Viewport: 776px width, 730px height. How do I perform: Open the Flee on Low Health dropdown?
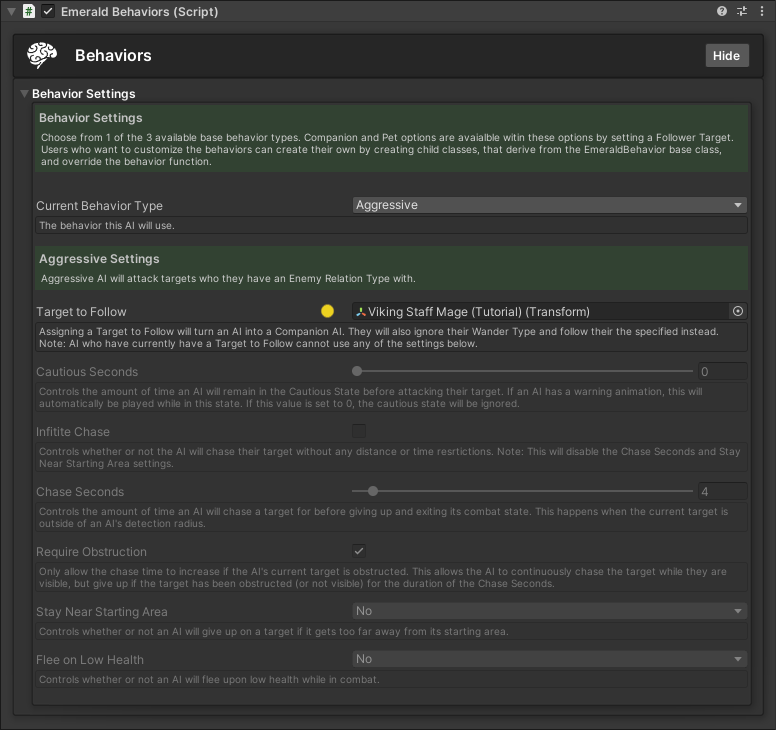pyautogui.click(x=550, y=659)
